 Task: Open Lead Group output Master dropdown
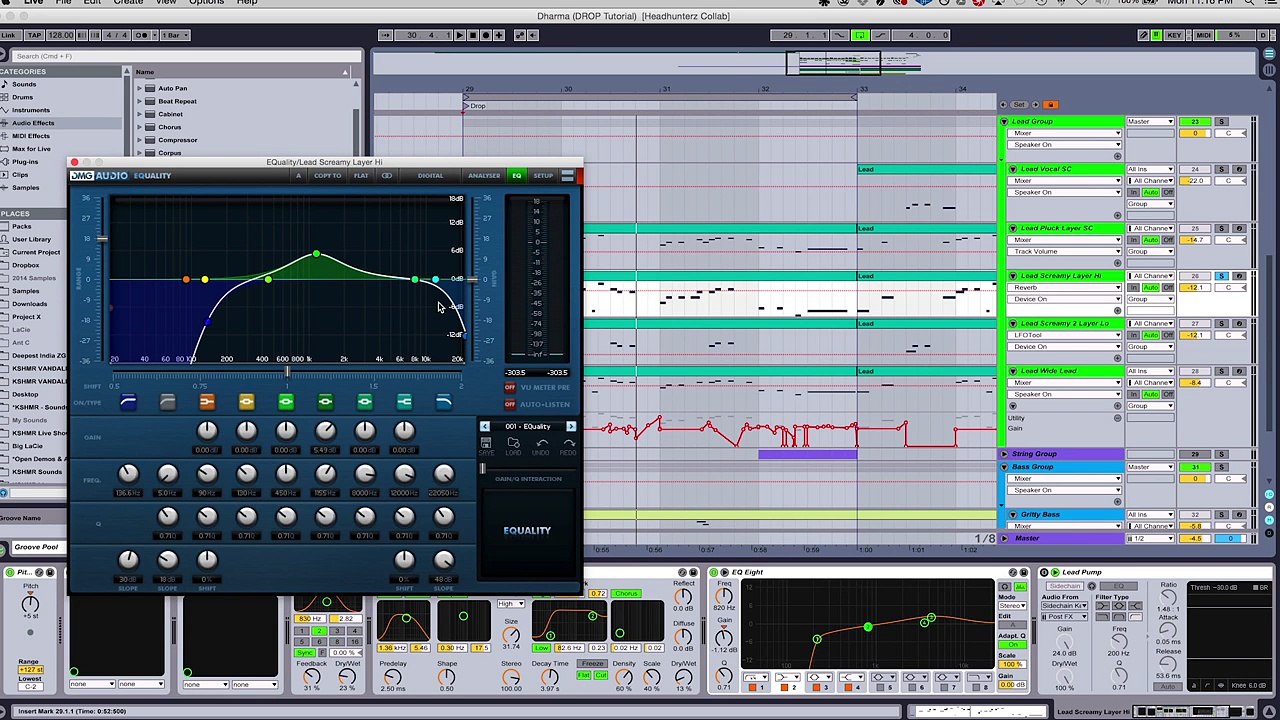click(1150, 122)
